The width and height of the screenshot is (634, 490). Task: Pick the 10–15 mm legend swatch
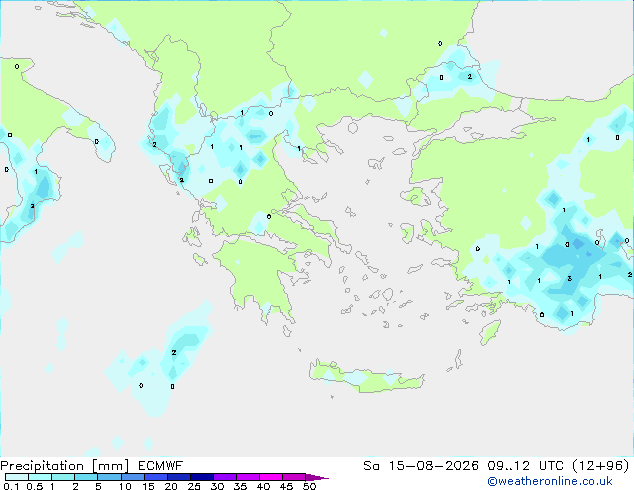pos(132,477)
